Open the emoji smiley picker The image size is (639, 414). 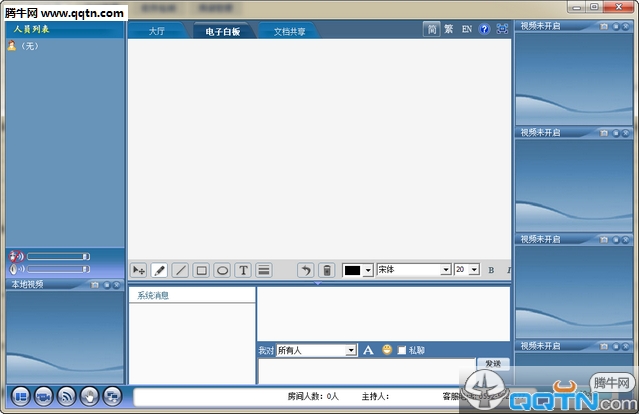[387, 350]
